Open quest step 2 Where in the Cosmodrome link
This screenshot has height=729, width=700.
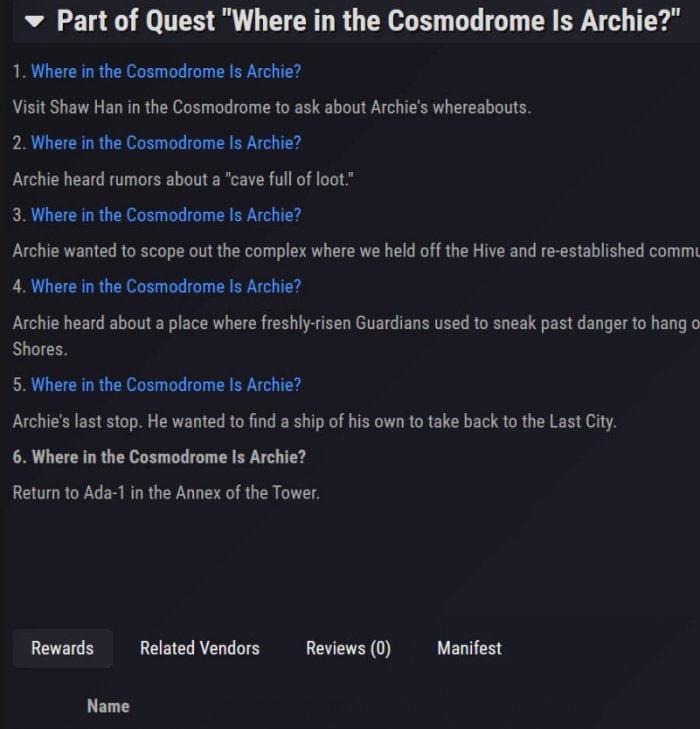tap(166, 143)
